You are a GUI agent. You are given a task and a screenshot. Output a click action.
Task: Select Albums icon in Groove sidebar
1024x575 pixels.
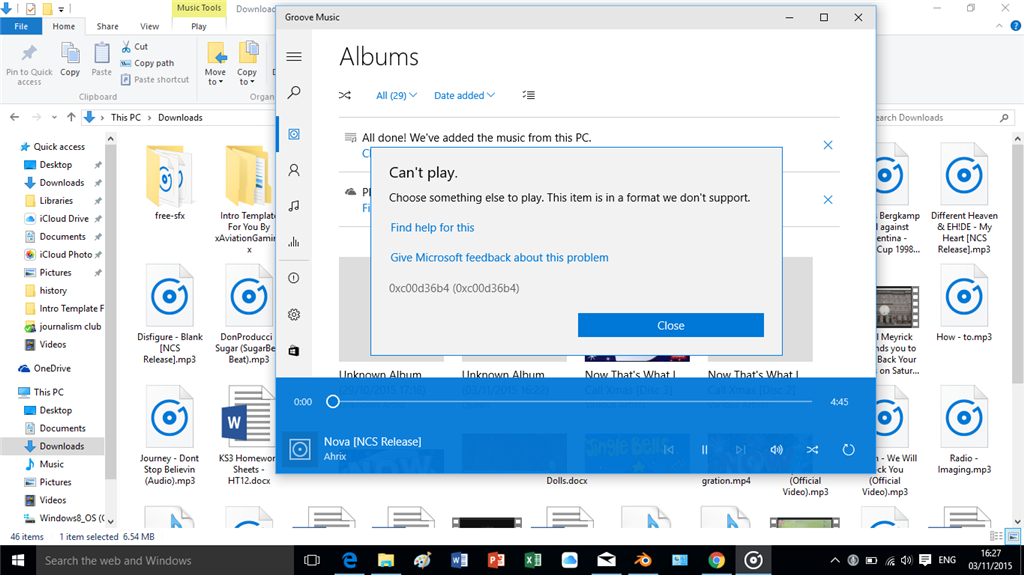coord(294,134)
